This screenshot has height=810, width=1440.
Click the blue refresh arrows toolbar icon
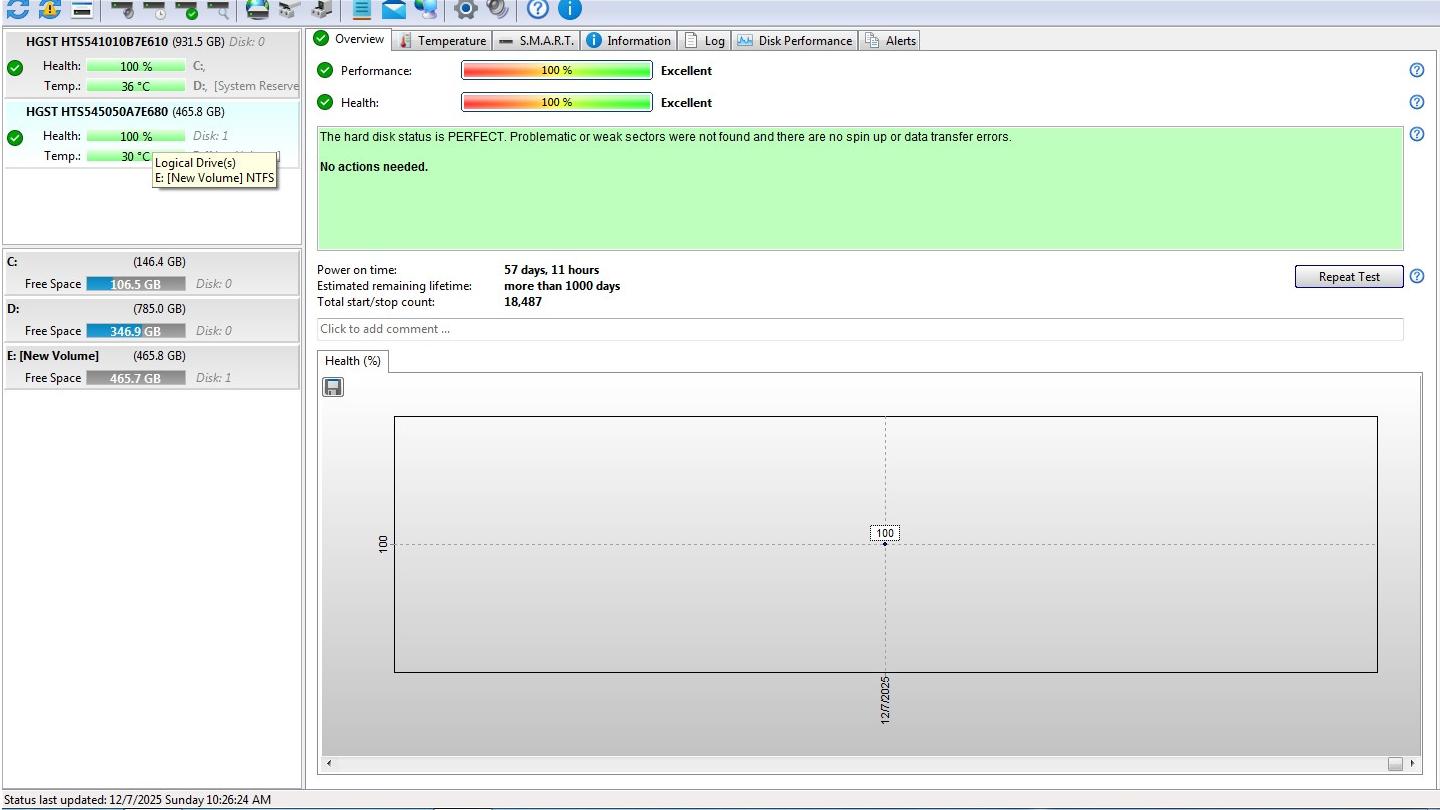[x=18, y=10]
